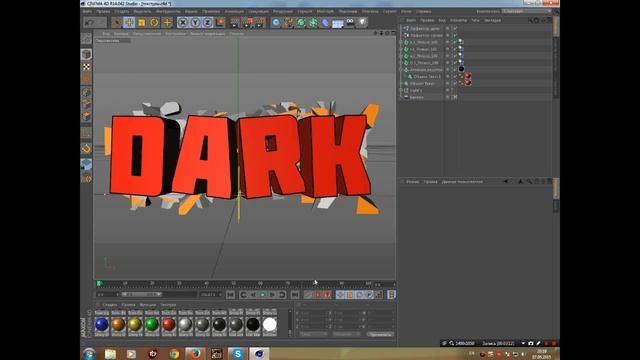Select the yellow material sphere

click(x=135, y=324)
